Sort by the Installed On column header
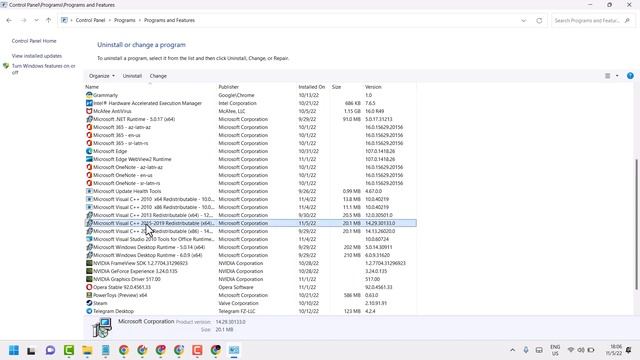The image size is (640, 360). click(313, 87)
